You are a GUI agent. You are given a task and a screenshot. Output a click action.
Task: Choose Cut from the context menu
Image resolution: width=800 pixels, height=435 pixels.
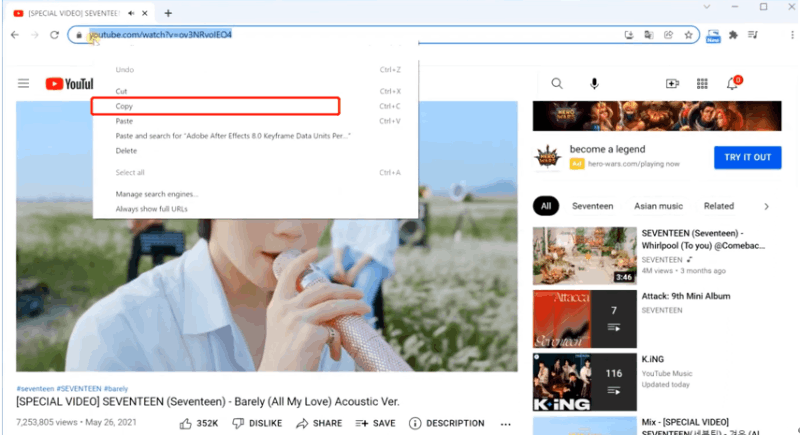click(255, 91)
